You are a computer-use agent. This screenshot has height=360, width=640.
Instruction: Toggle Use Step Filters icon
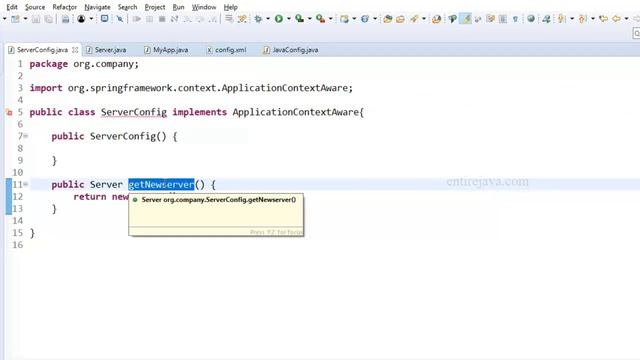[x=242, y=19]
